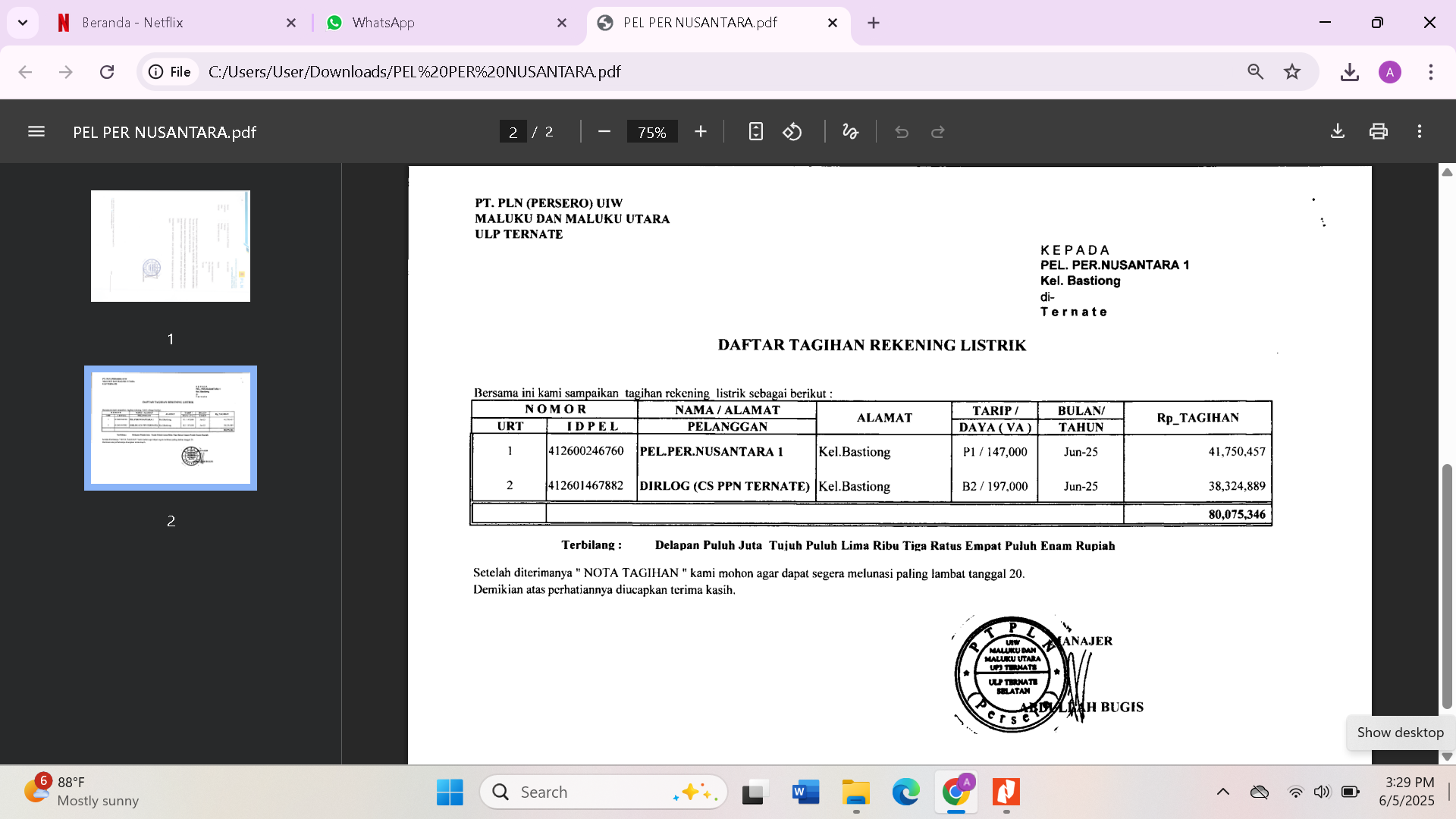Open Microsoft Edge from taskbar
Screen dimensions: 1456x819
906,792
